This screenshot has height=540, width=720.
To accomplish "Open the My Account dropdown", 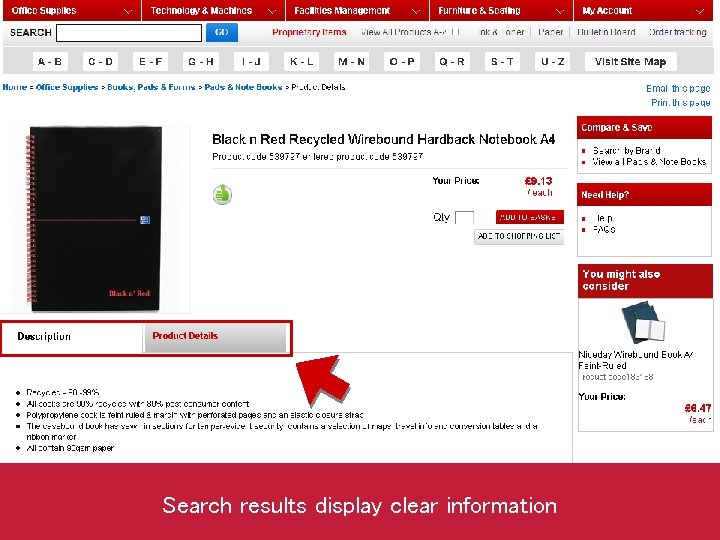I will tap(643, 11).
